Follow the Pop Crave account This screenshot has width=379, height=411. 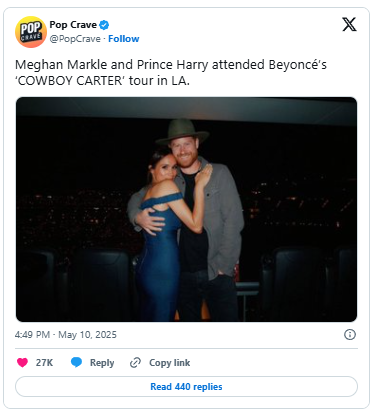(x=124, y=39)
